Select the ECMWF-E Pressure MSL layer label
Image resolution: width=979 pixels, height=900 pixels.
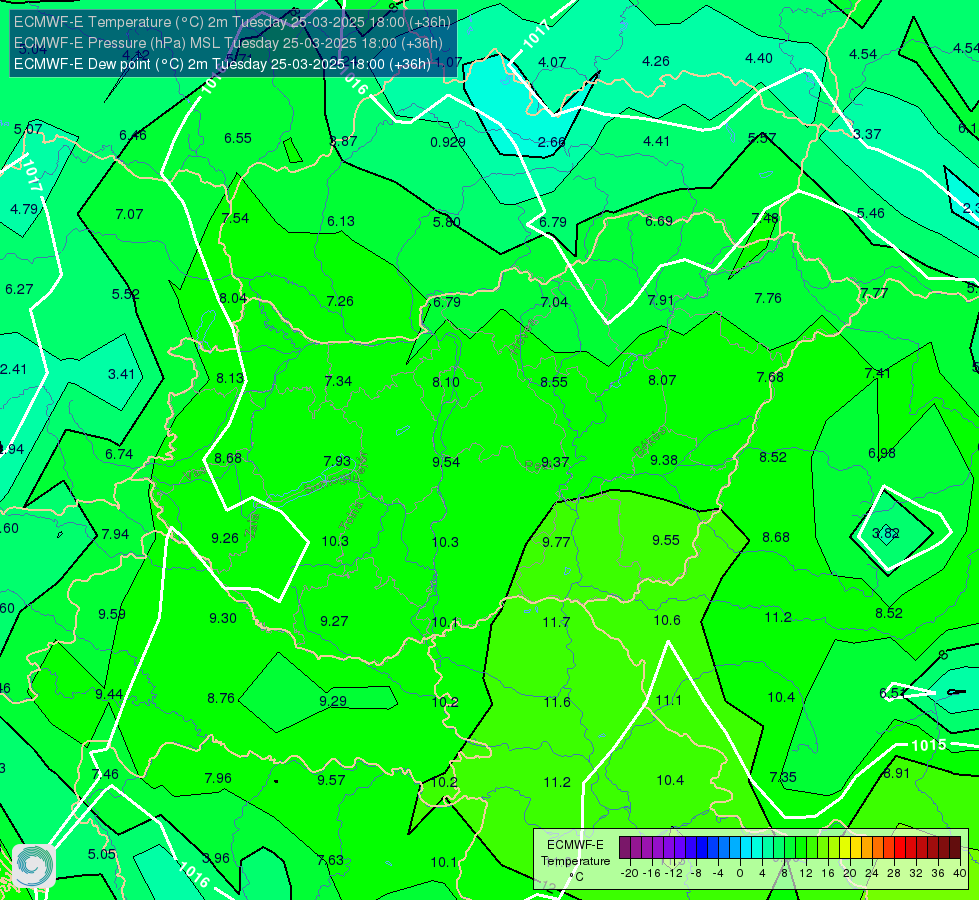coord(228,43)
